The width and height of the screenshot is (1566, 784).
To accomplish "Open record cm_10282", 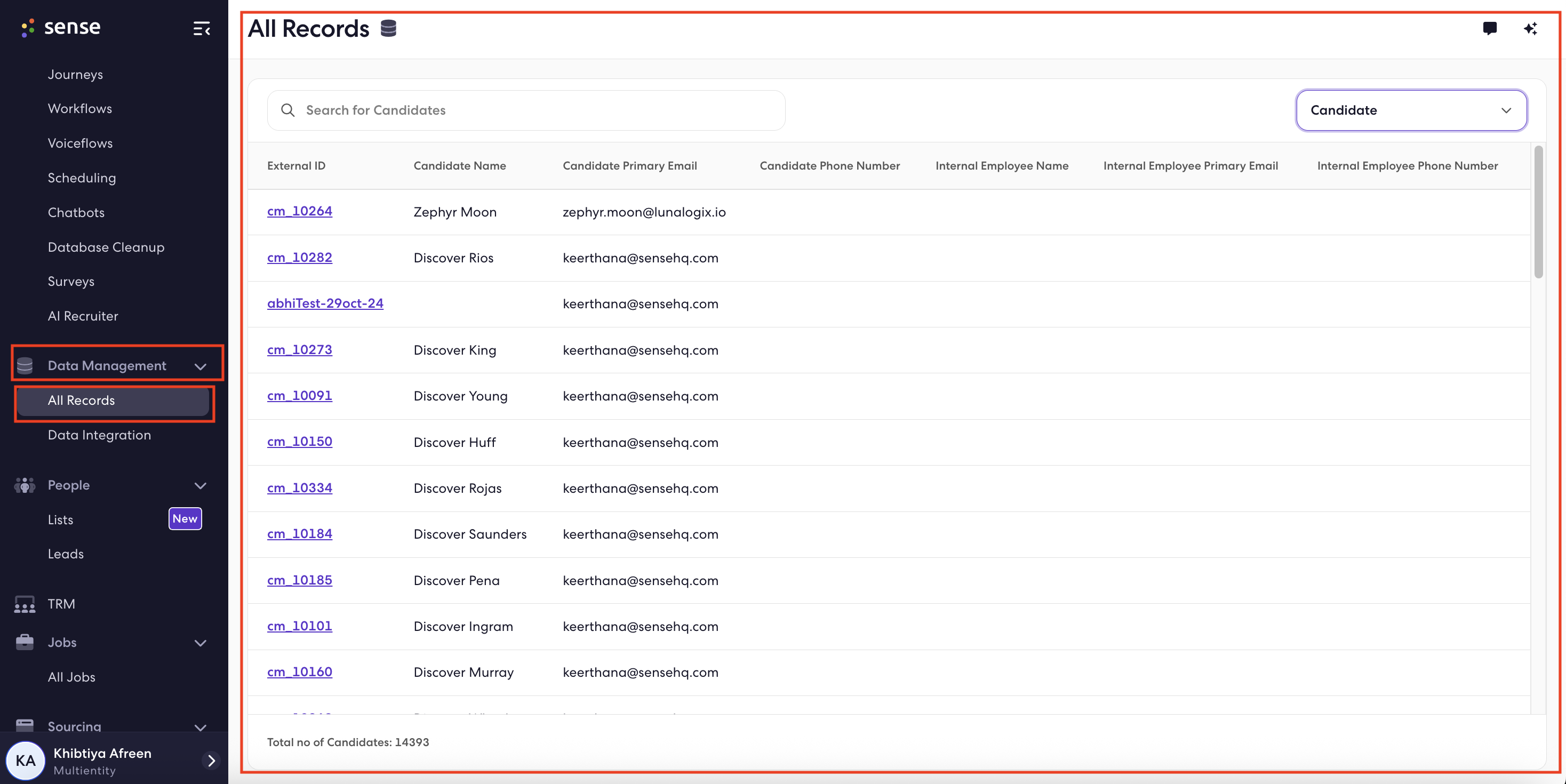I will (300, 257).
